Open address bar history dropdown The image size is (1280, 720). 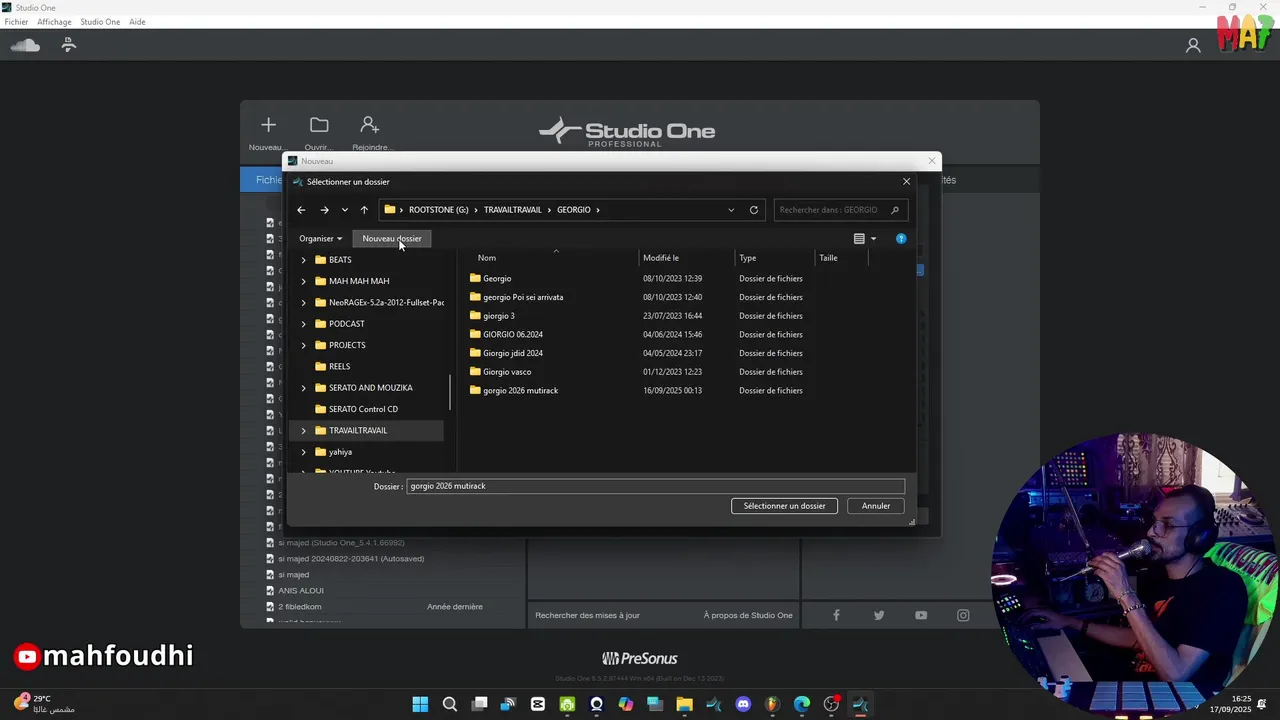(731, 210)
